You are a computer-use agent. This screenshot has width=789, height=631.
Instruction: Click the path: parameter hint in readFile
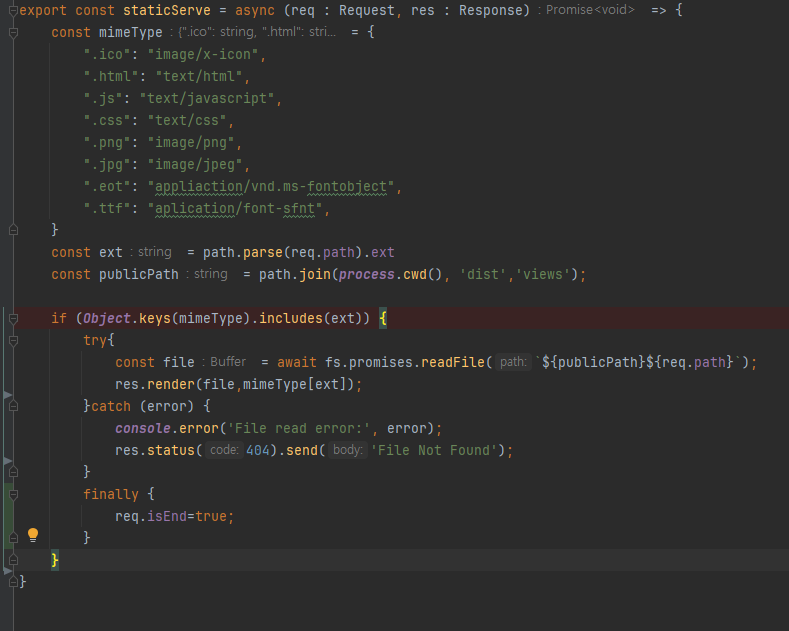tap(513, 362)
